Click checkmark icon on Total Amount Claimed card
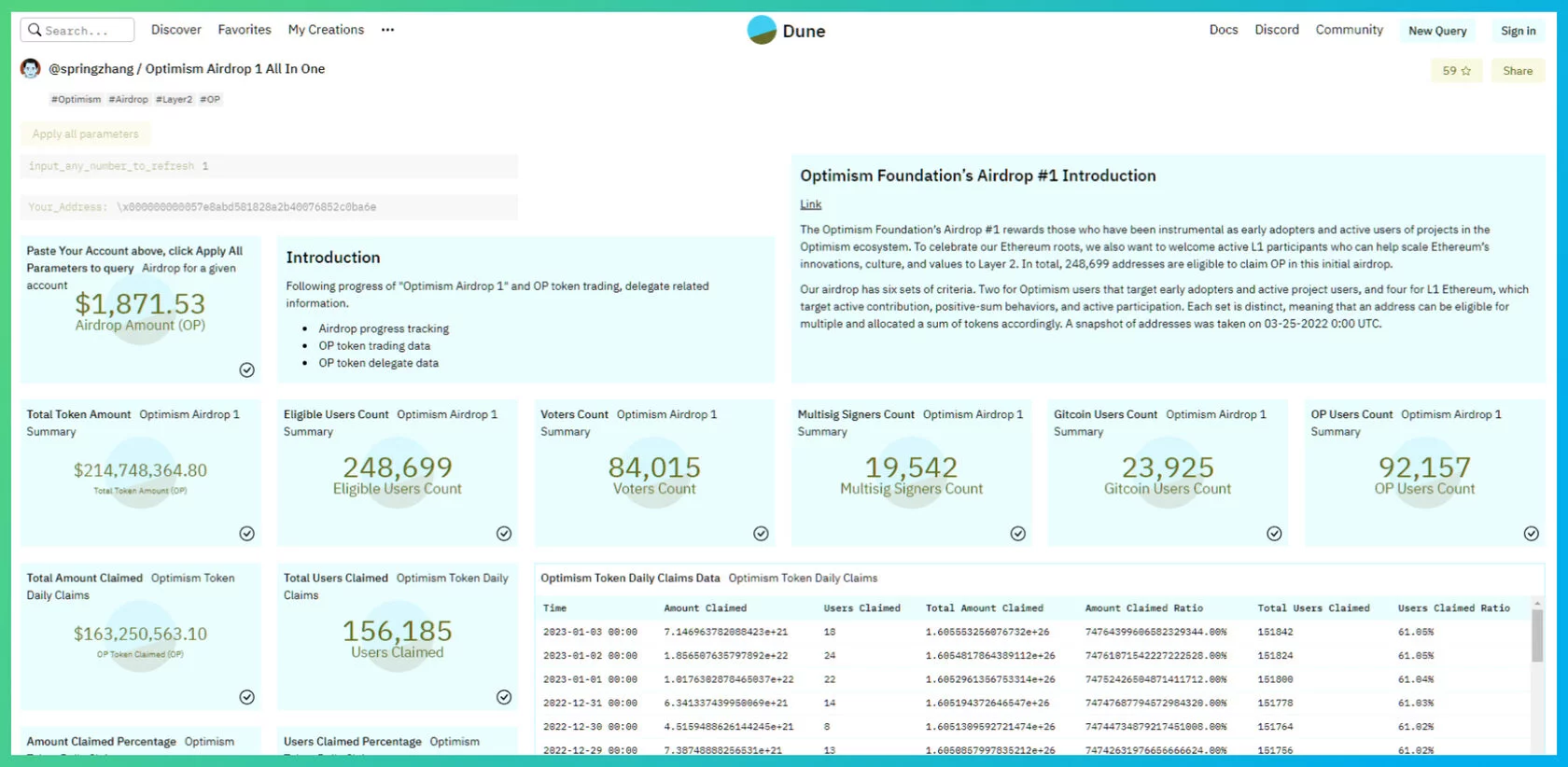1568x767 pixels. pyautogui.click(x=246, y=697)
